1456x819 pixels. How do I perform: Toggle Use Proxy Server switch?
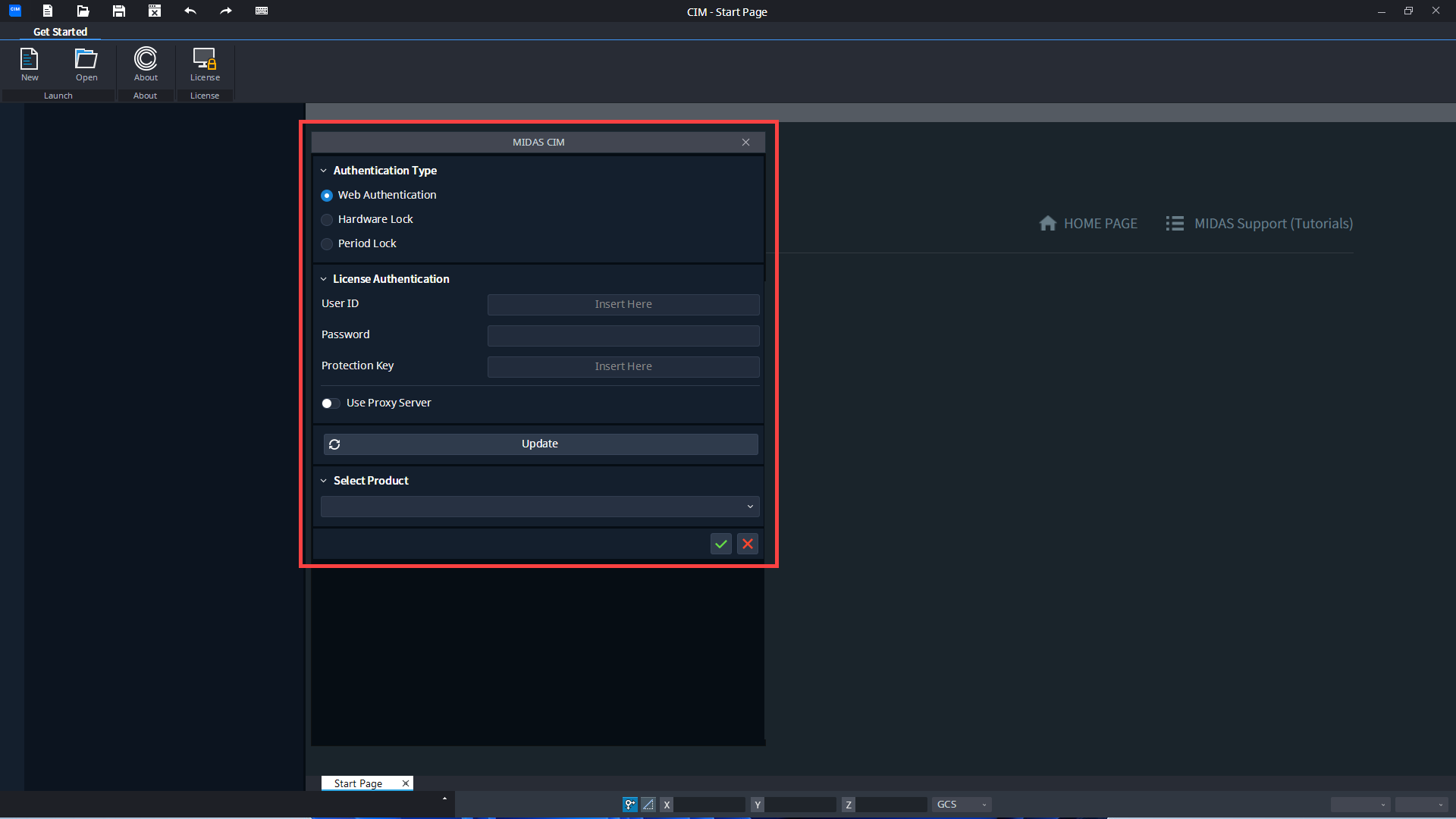(331, 403)
